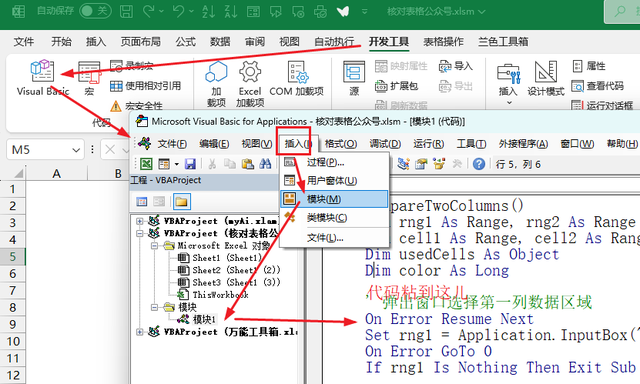Switch to the 开始 ribbon tab
Image resolution: width=640 pixels, height=384 pixels.
click(x=61, y=42)
